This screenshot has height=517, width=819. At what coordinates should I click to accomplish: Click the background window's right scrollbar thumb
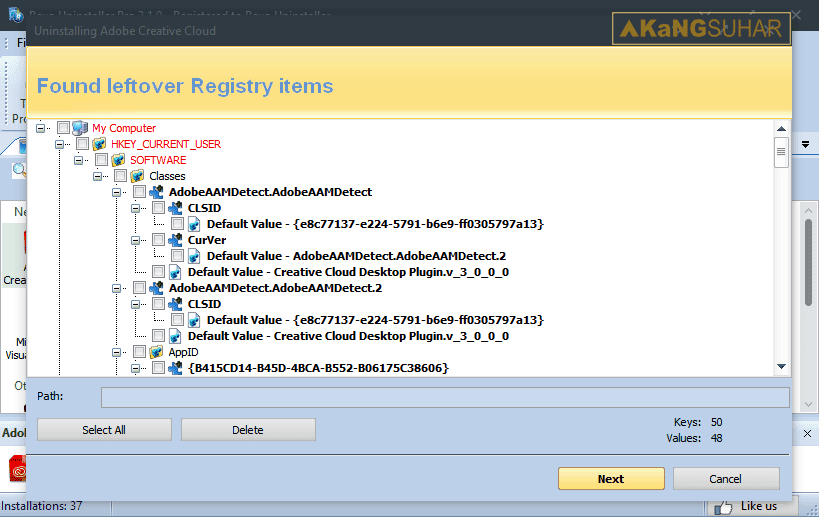809,263
